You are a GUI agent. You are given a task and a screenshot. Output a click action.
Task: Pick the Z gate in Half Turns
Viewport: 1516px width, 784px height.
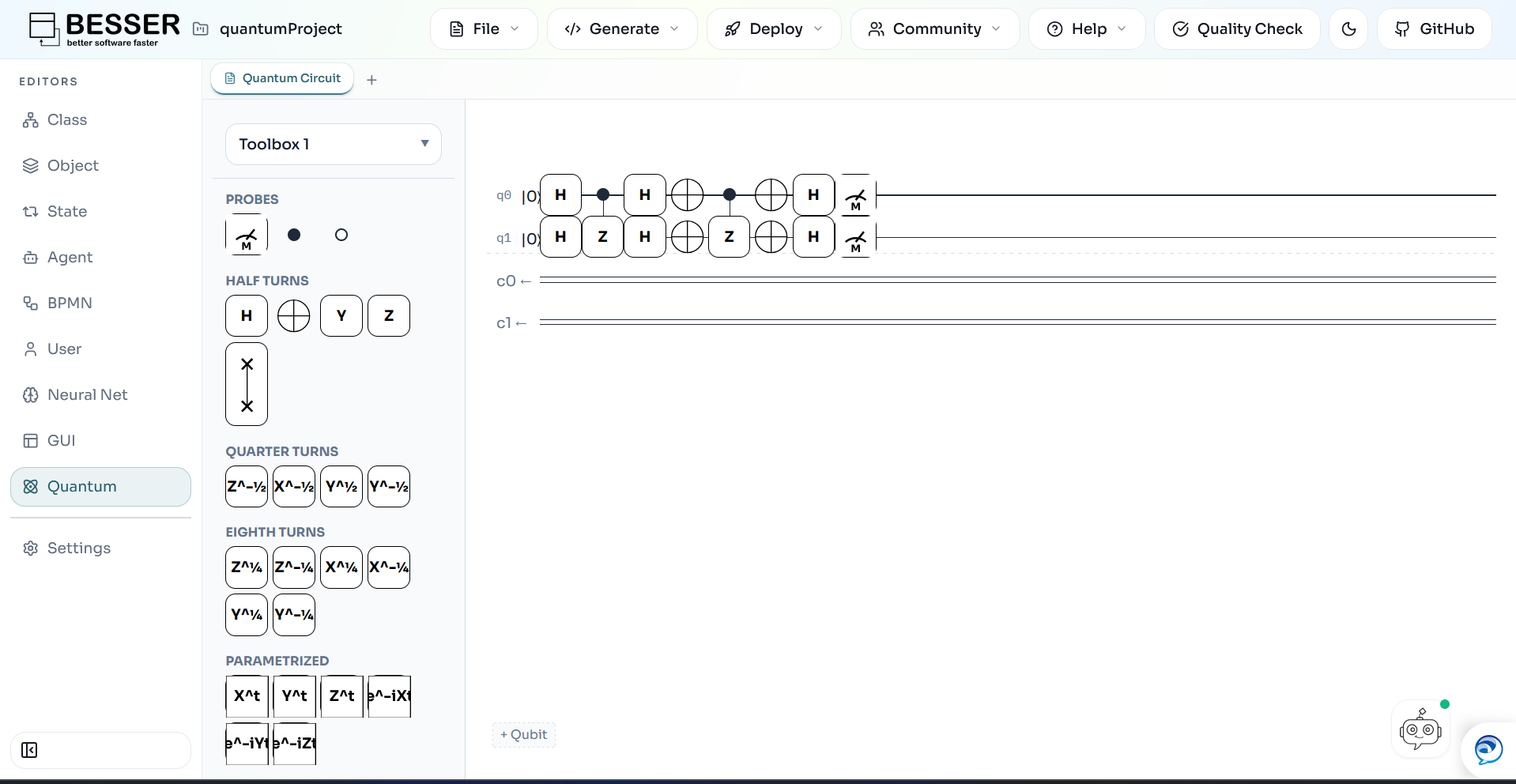point(389,316)
